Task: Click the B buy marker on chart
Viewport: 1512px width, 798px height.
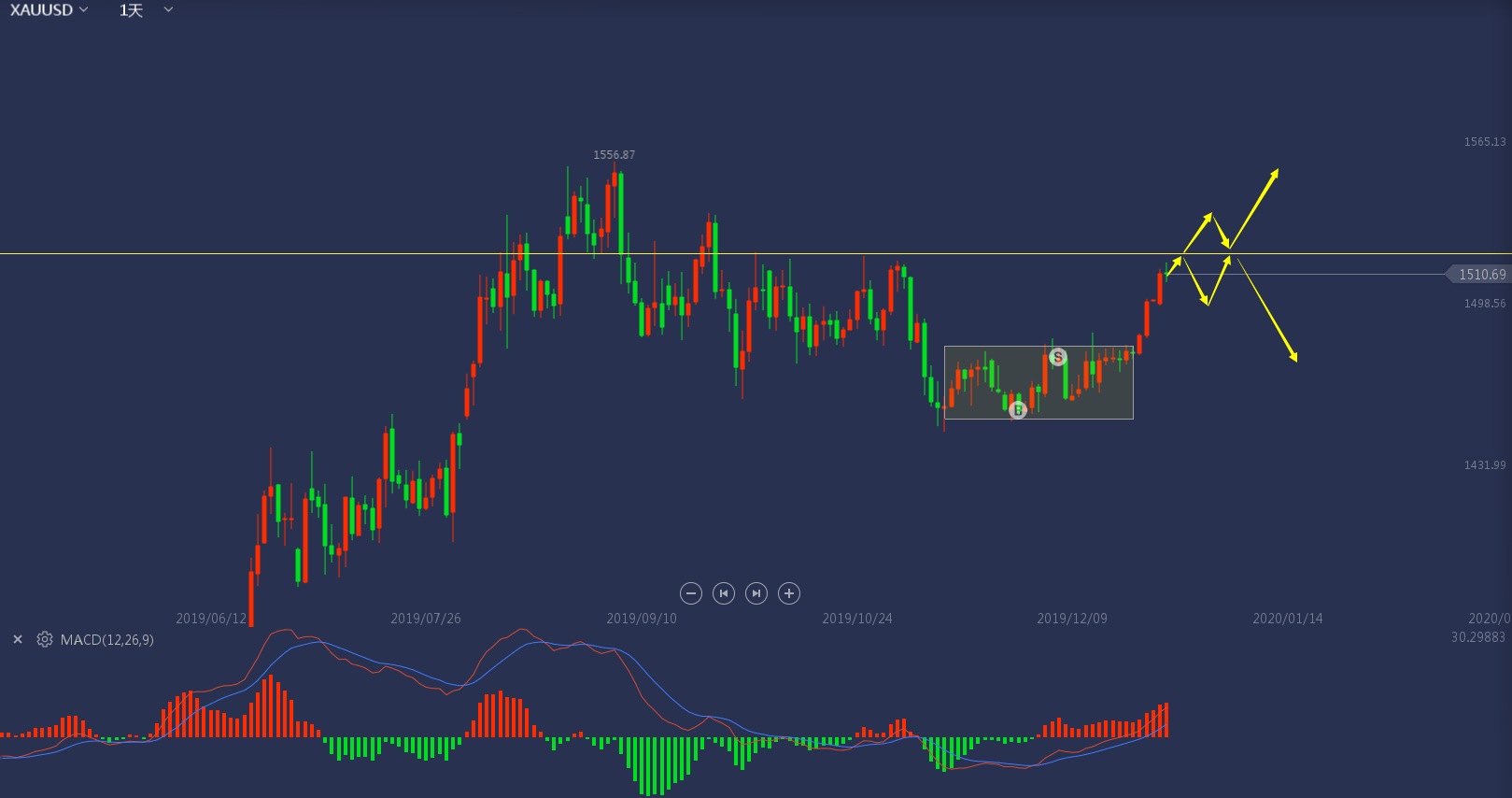Action: [x=1018, y=409]
